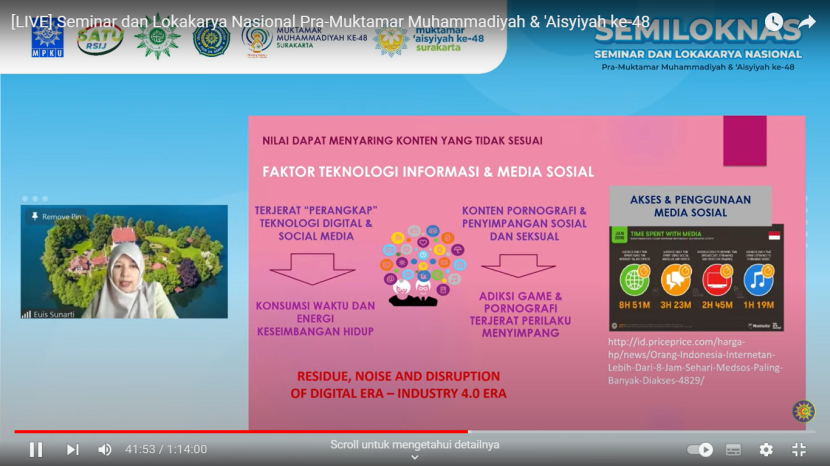Screen dimensions: 830x466
Task: Mute the video volume
Action: pos(105,450)
